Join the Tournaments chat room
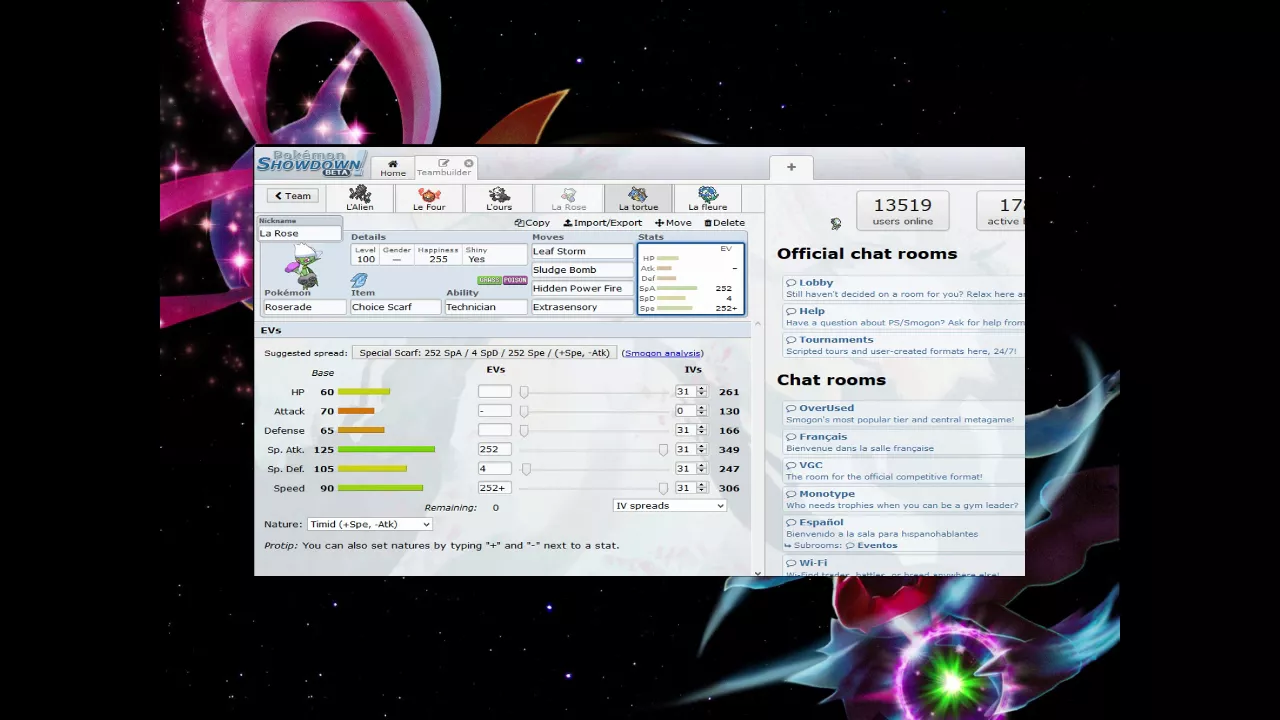Viewport: 1280px width, 720px height. (904, 345)
